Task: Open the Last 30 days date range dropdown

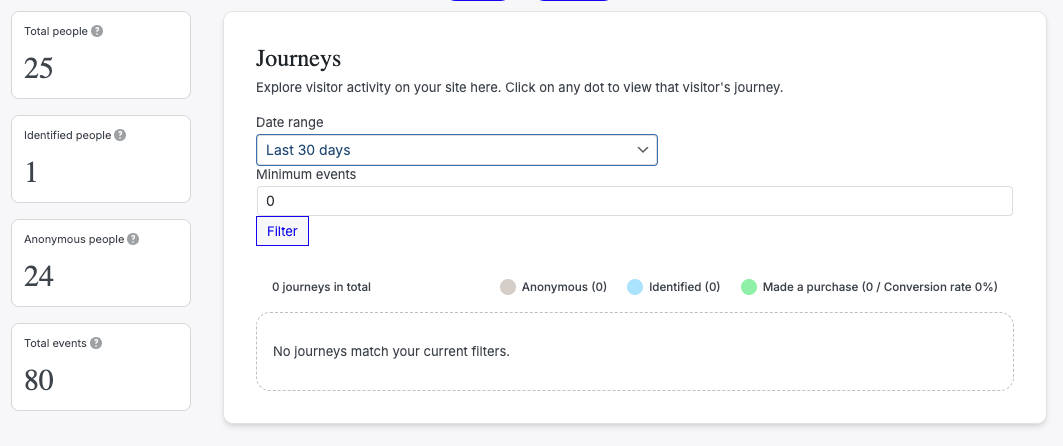Action: coord(456,150)
